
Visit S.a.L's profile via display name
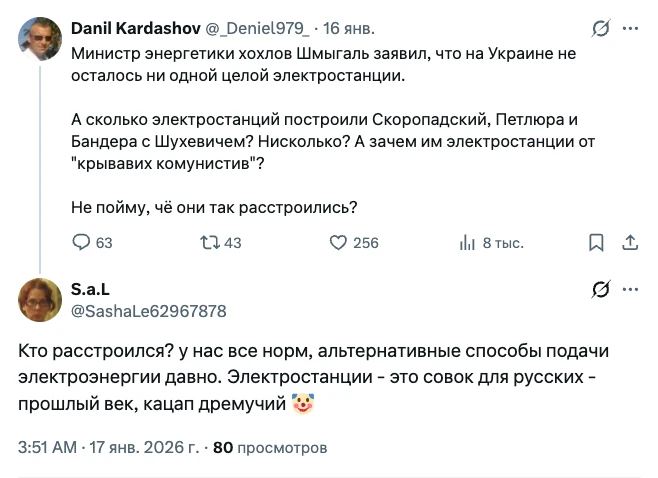click(91, 289)
